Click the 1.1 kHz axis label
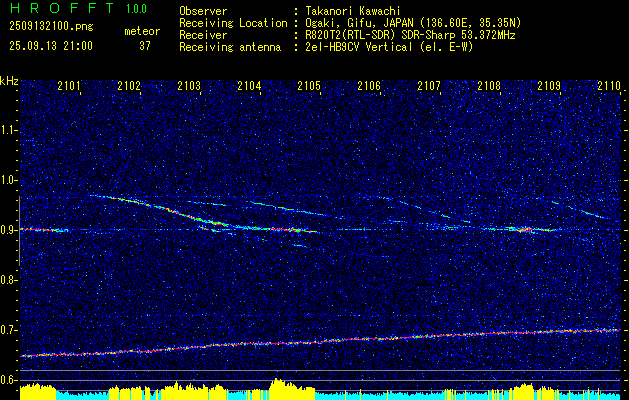 coord(8,130)
